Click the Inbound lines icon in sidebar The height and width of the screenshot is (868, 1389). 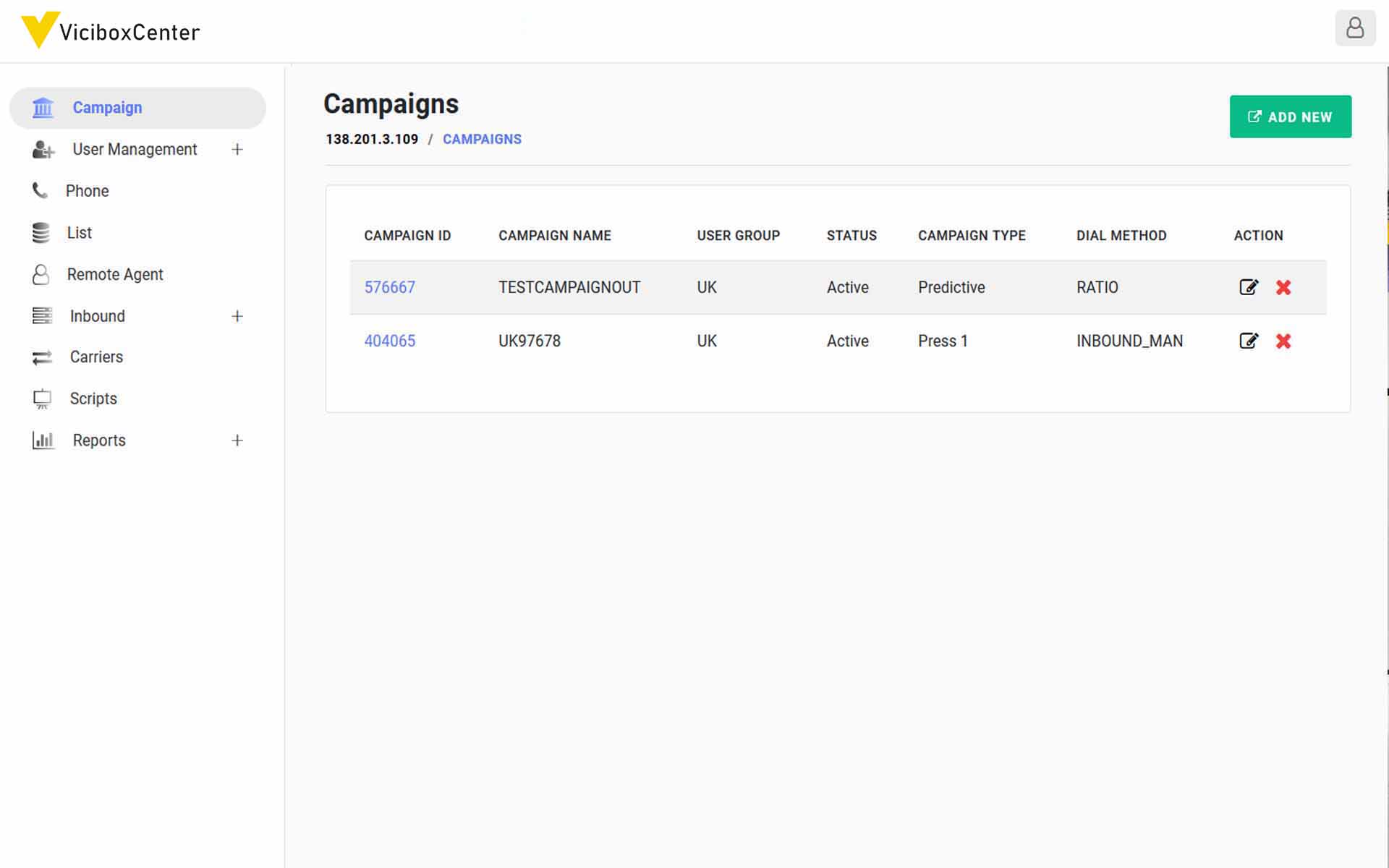coord(43,315)
